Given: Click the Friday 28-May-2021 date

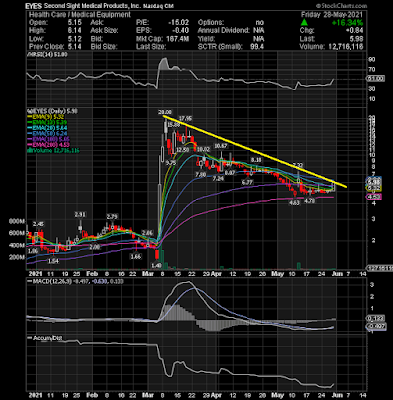Looking at the screenshot, I should (x=332, y=14).
